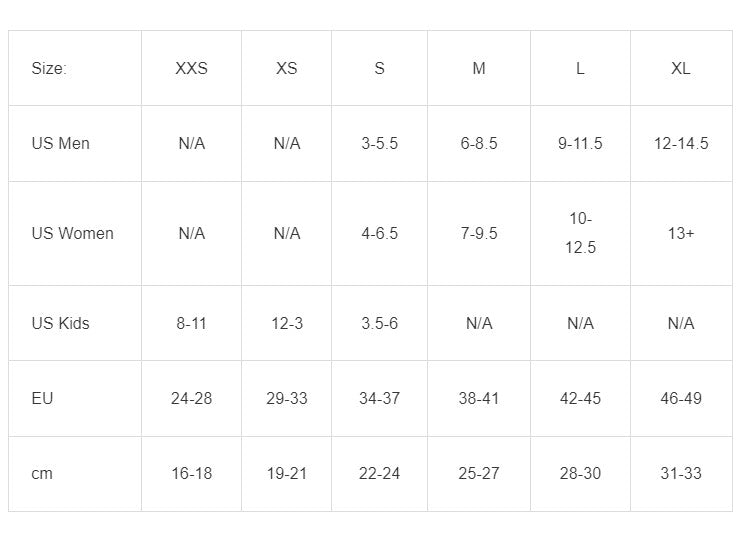Select the 12-3 US Kids cell

287,323
